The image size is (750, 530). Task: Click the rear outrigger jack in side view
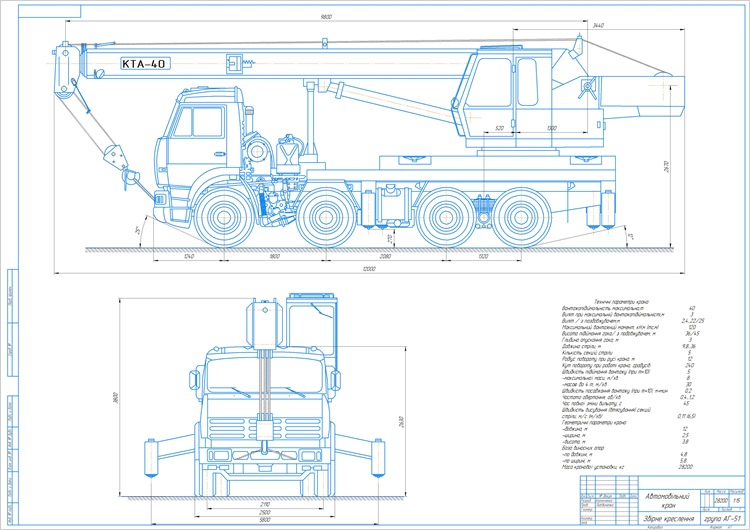(607, 209)
